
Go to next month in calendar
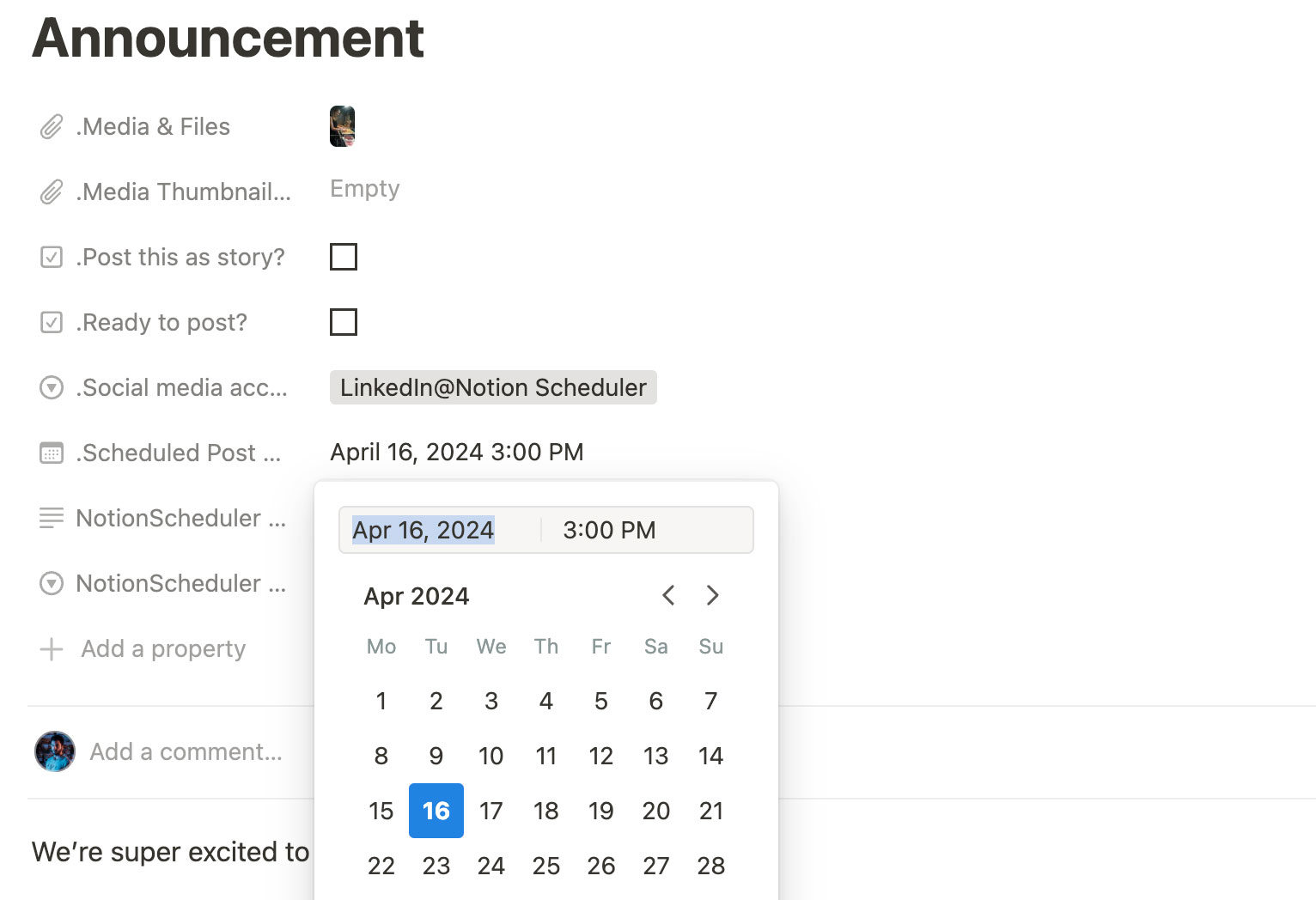point(712,595)
